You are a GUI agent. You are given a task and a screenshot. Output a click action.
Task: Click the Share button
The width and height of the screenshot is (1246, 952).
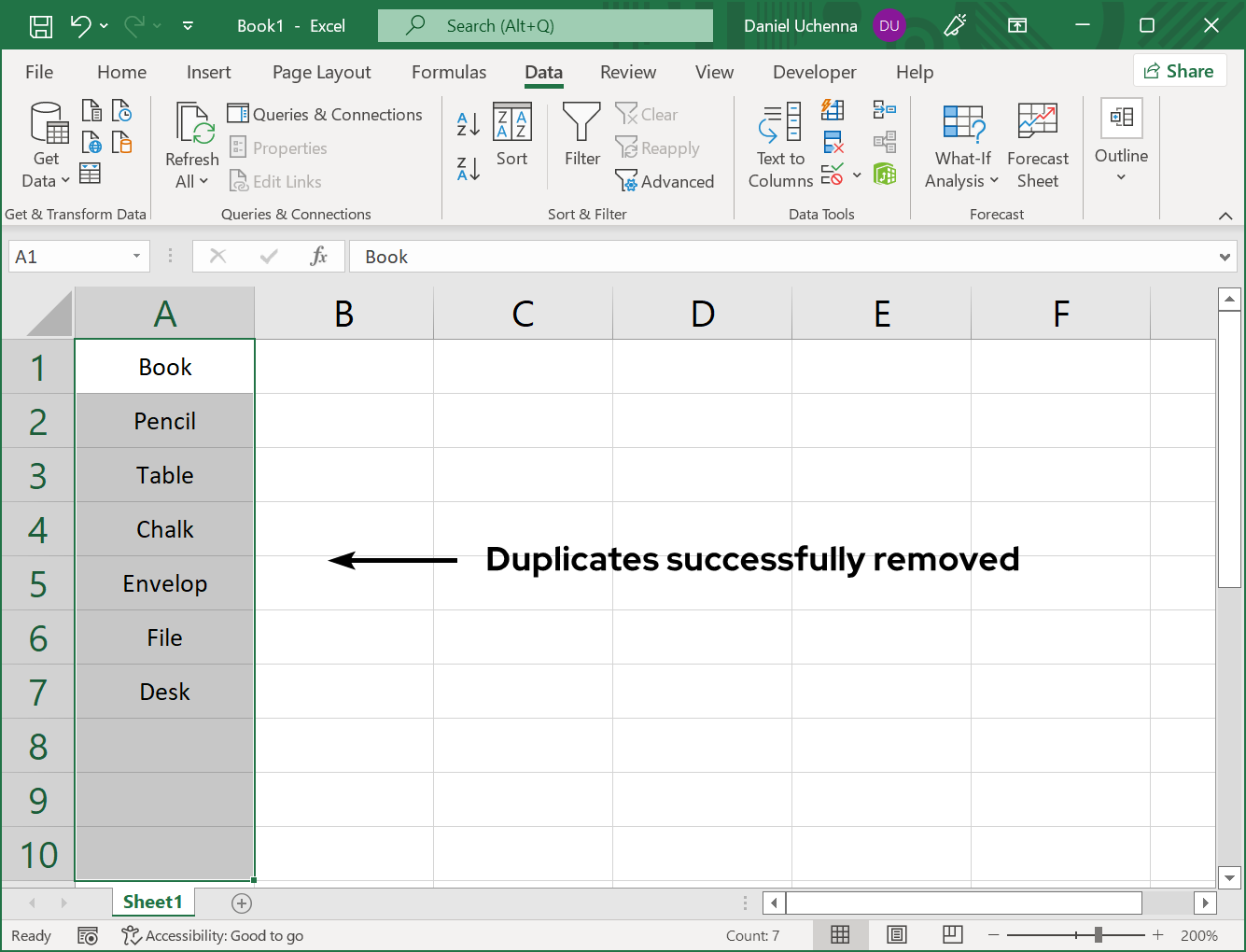1180,70
